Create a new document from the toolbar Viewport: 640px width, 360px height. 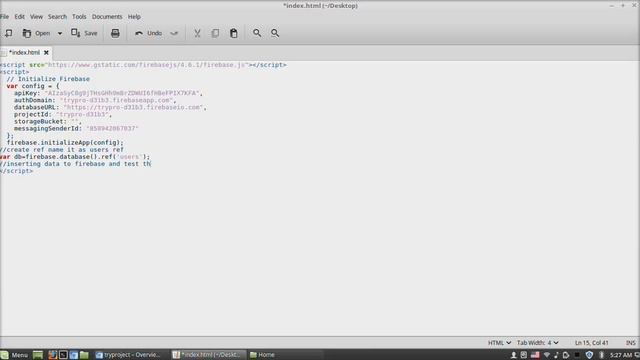point(9,33)
